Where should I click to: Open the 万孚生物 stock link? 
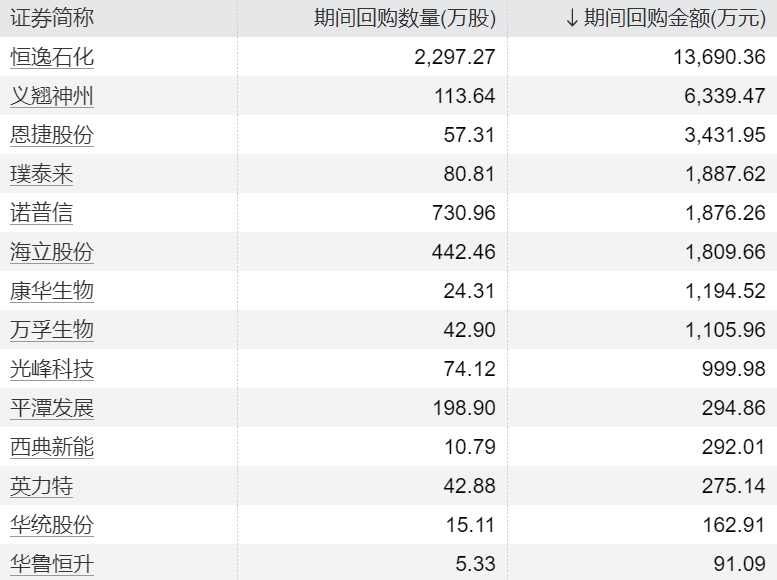click(52, 330)
